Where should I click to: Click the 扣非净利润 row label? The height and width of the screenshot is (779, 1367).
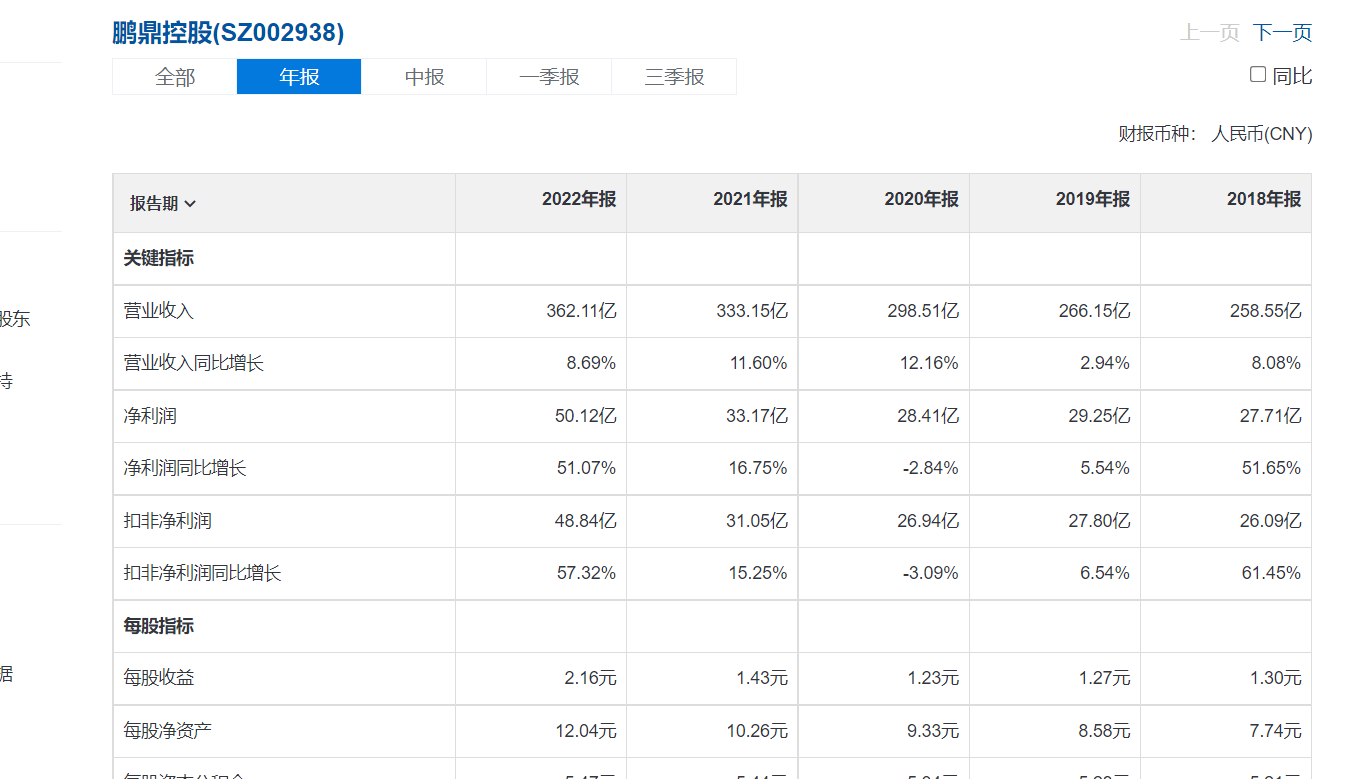click(x=168, y=521)
